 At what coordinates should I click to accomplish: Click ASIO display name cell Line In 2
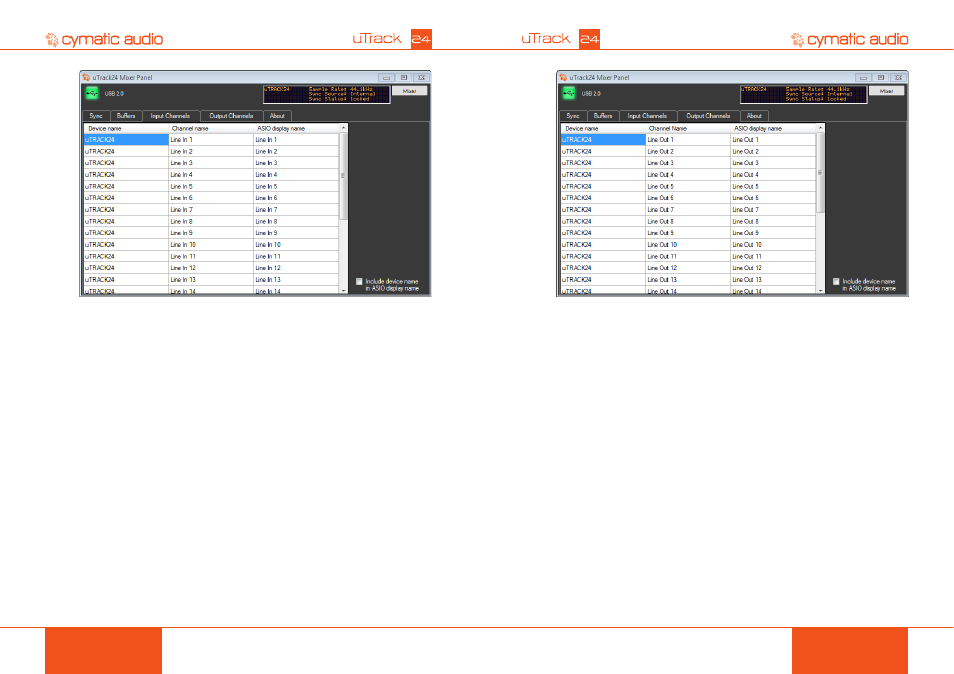pos(296,151)
